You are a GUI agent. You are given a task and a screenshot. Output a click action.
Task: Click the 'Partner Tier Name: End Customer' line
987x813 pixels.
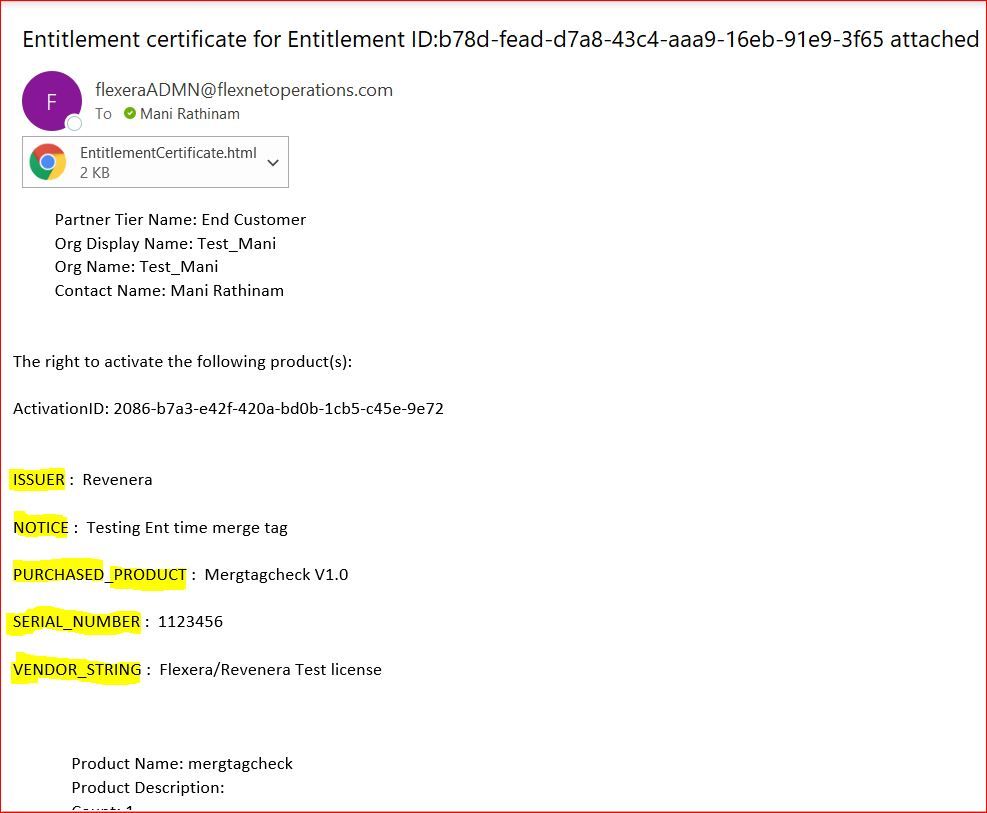click(180, 220)
